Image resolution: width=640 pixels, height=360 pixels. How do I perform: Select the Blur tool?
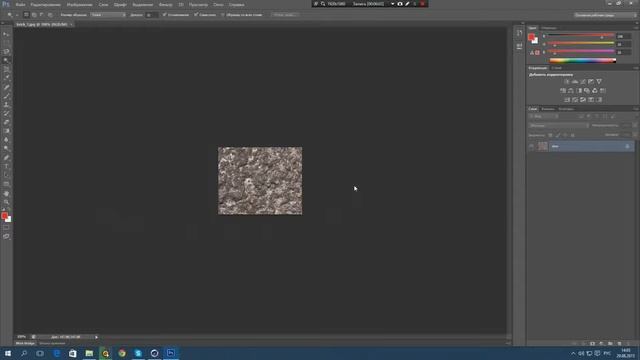point(6,140)
